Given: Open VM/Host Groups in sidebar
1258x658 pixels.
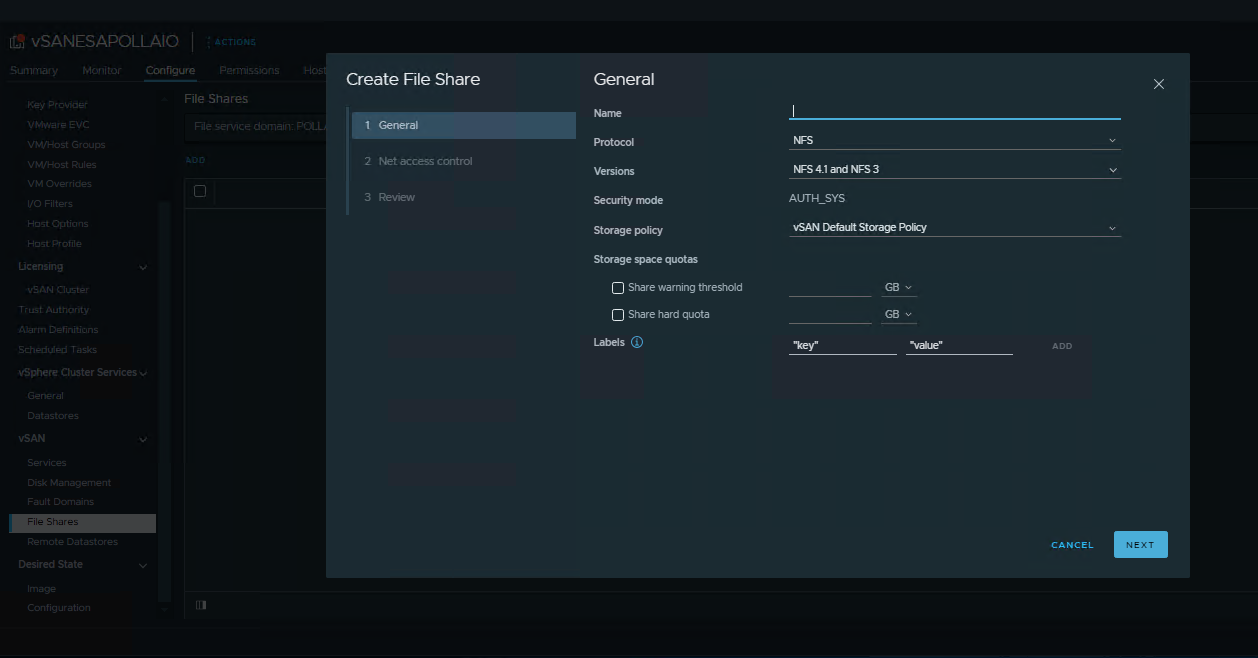Looking at the screenshot, I should [x=66, y=145].
